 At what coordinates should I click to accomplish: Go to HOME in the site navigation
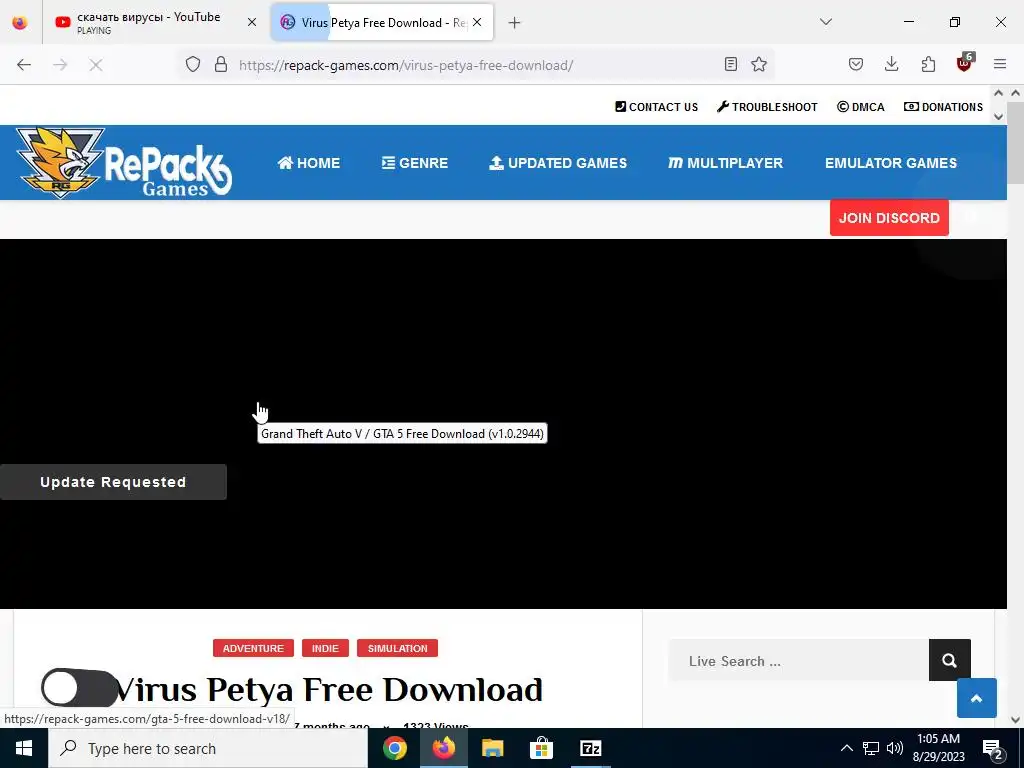tap(308, 163)
